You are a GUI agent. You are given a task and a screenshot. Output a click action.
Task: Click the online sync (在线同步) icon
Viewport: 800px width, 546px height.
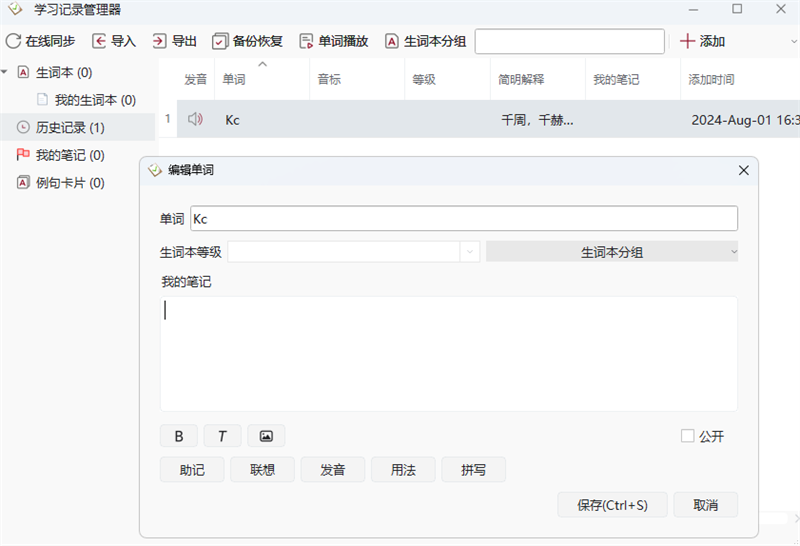tap(14, 41)
